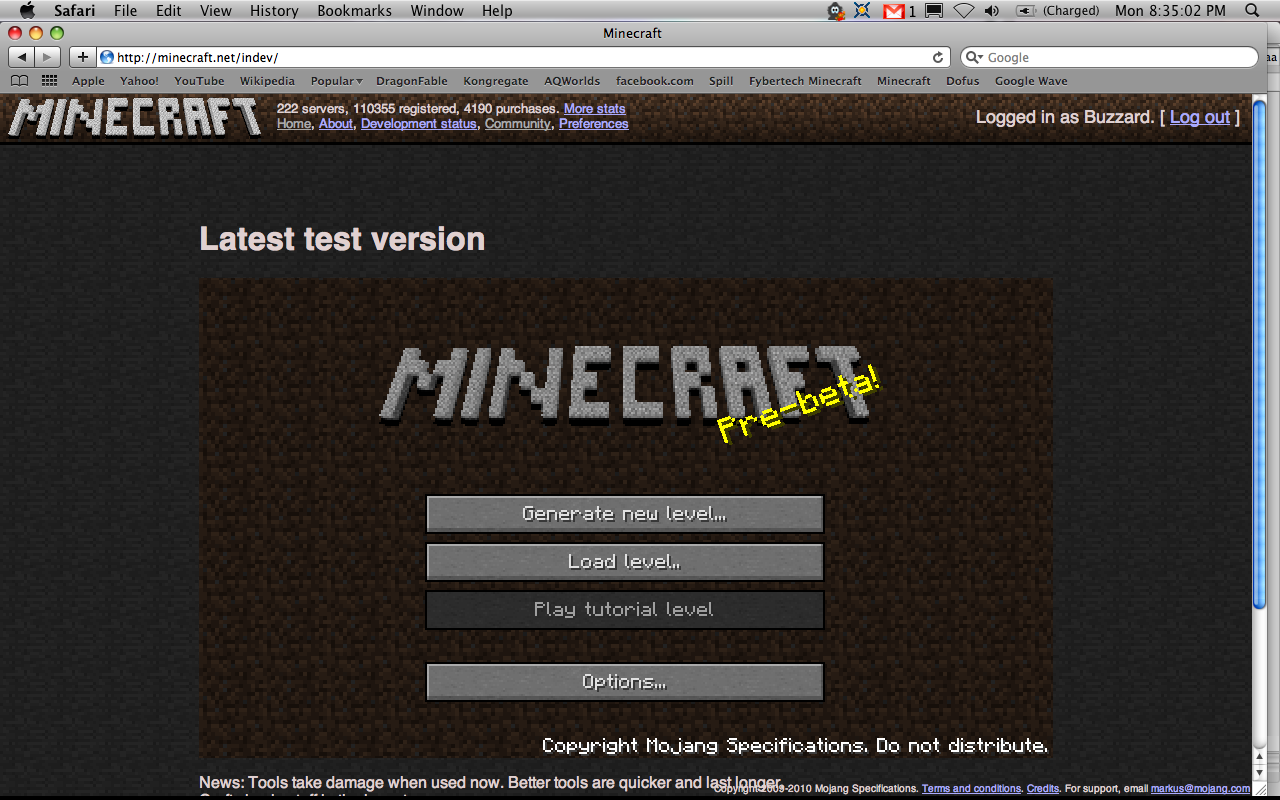Open the YouTube bookmark
Viewport: 1280px width, 800px height.
(199, 81)
